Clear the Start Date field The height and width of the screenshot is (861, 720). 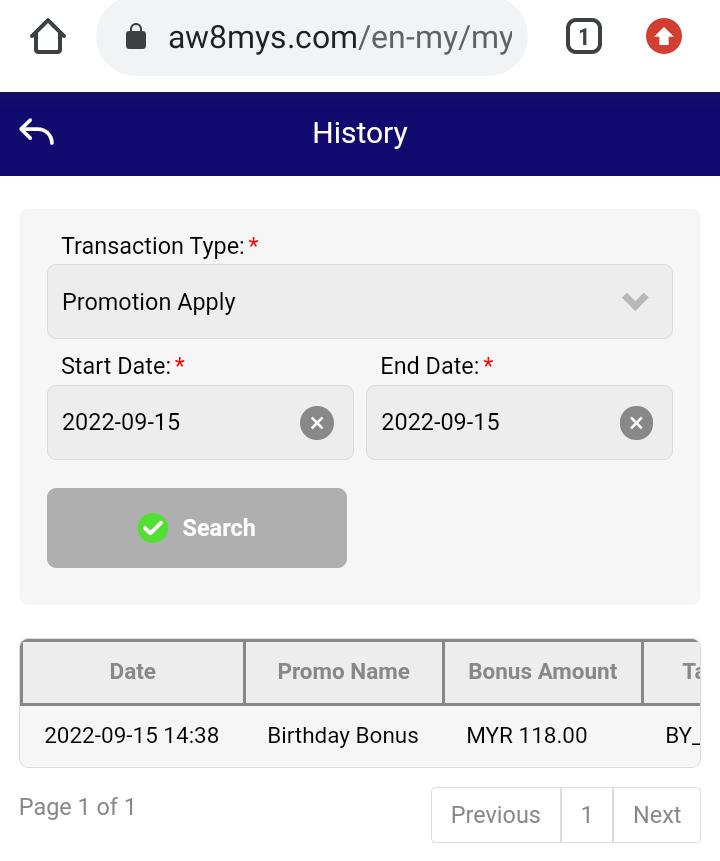click(317, 423)
